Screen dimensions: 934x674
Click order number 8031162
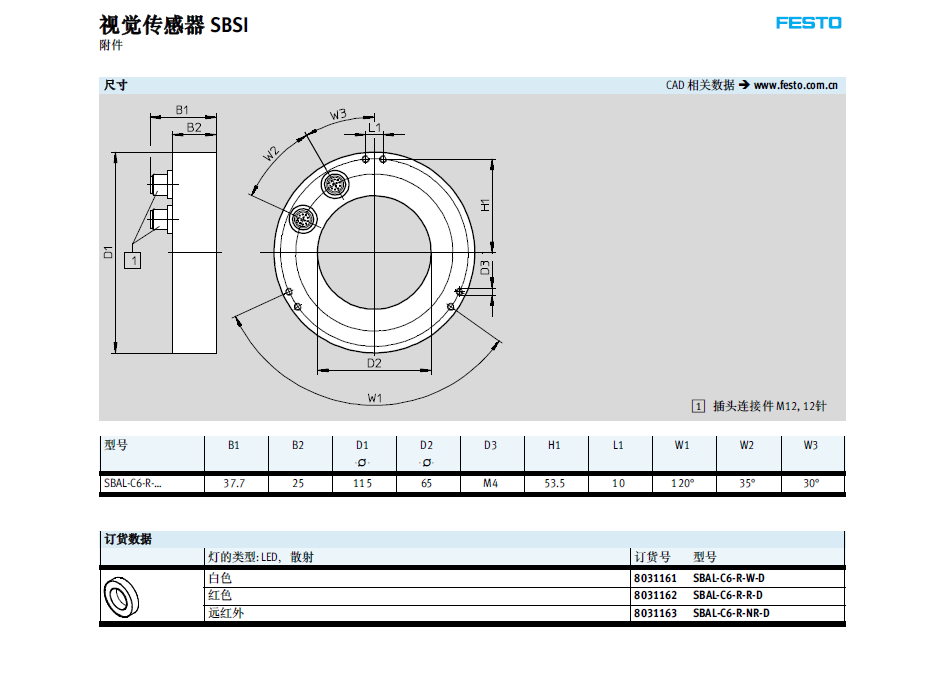coord(655,595)
